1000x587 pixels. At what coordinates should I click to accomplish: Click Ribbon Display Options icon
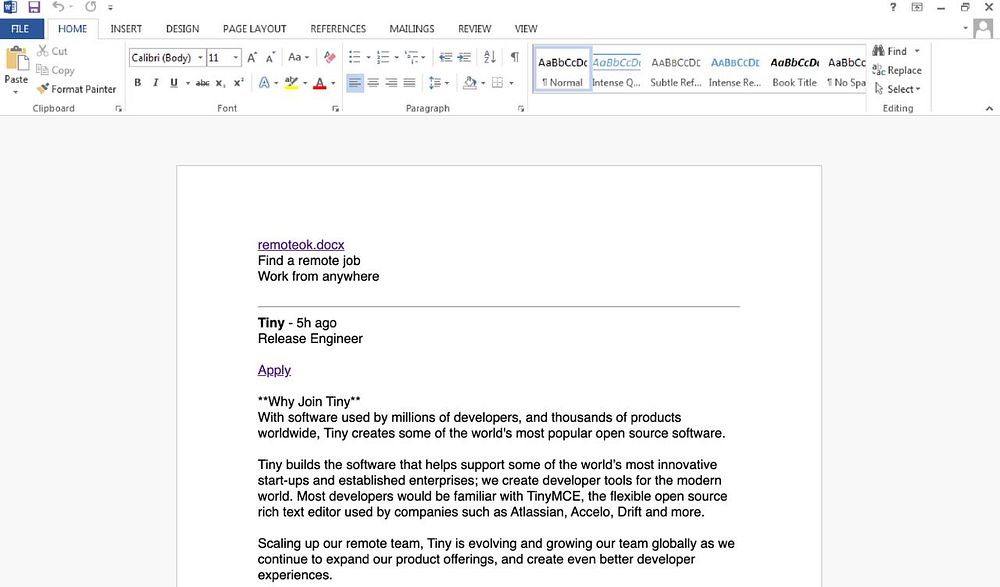pyautogui.click(x=916, y=7)
